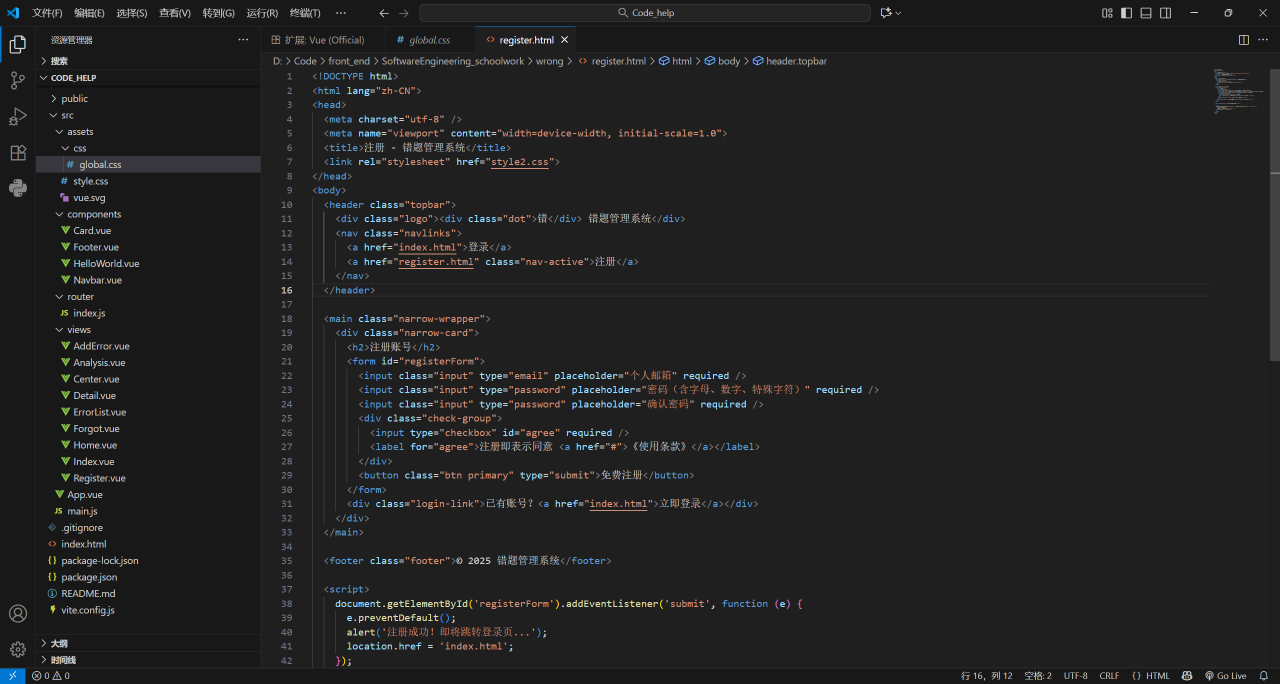Image resolution: width=1280 pixels, height=684 pixels.
Task: Toggle the bottom panel
Action: tap(1145, 13)
